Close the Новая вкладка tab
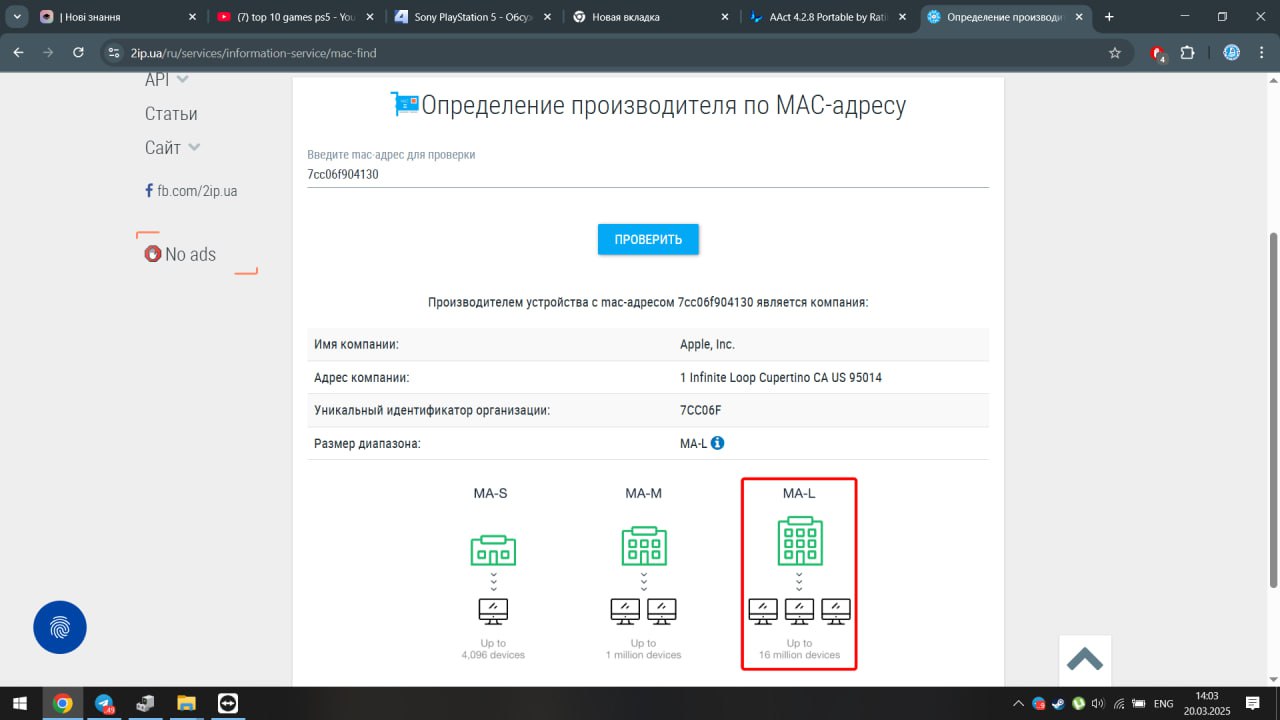The width and height of the screenshot is (1280, 720). [727, 17]
